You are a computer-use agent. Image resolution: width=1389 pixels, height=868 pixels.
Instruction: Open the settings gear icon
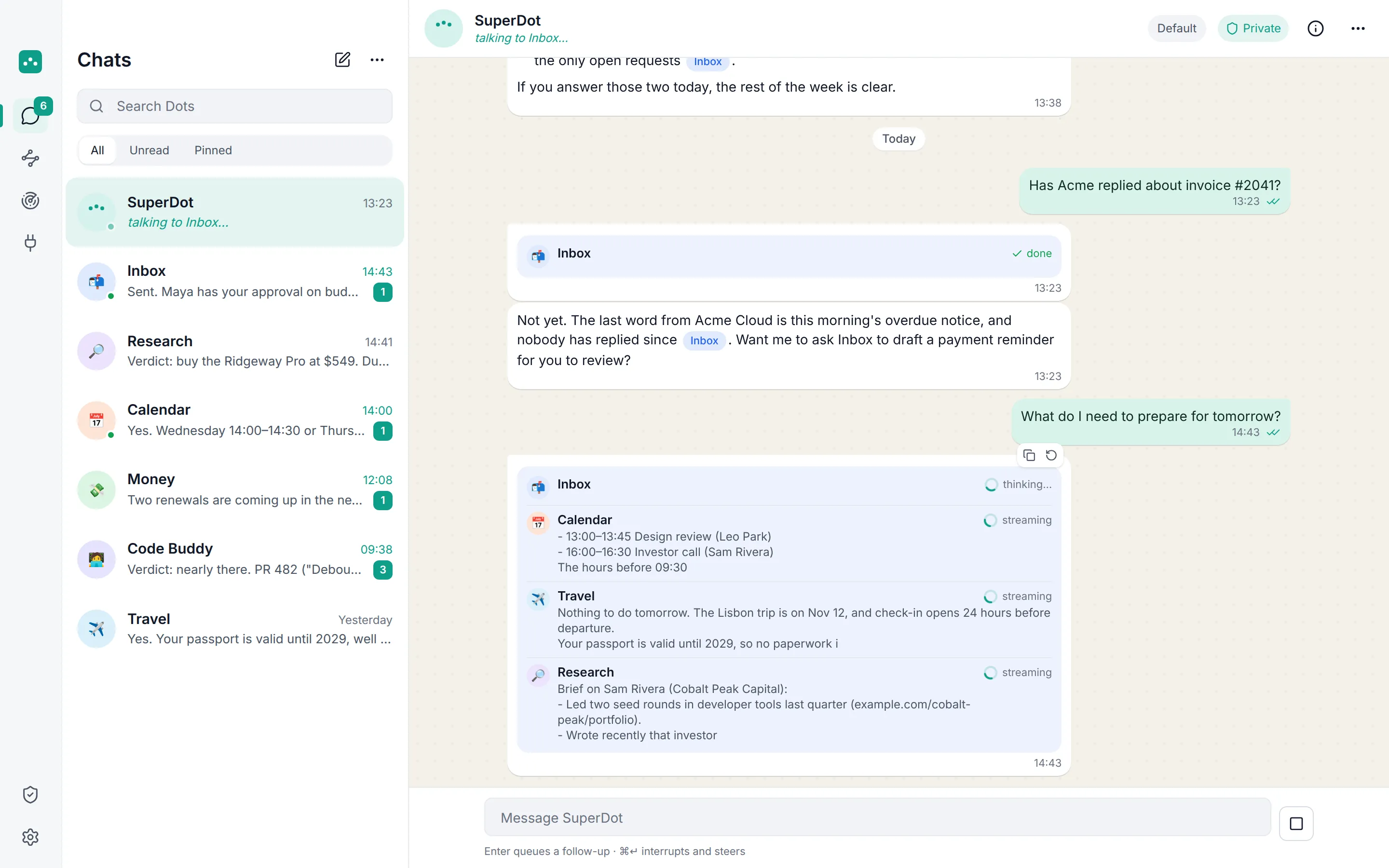(30, 837)
